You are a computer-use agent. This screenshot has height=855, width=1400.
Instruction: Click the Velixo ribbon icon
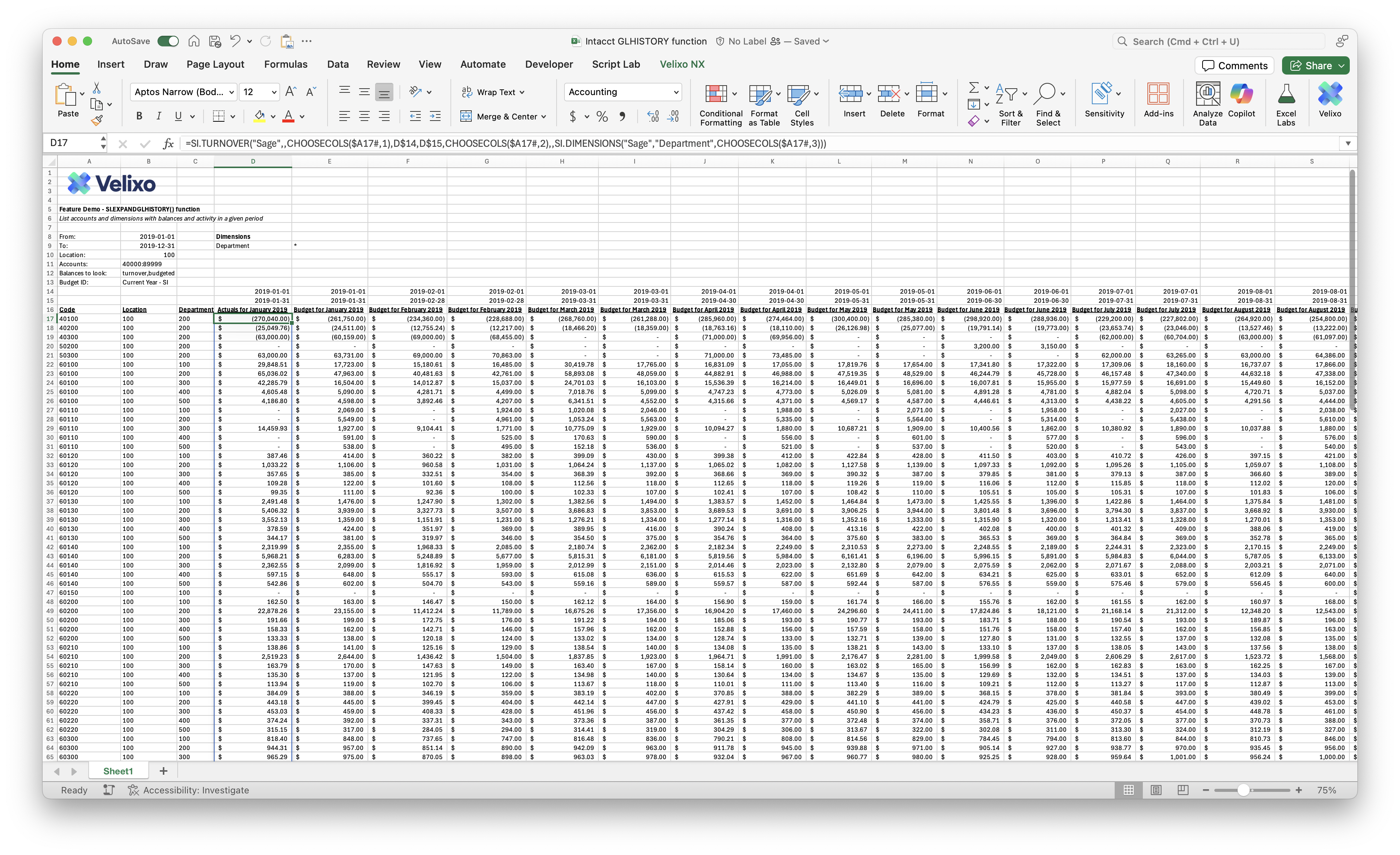coord(1330,94)
